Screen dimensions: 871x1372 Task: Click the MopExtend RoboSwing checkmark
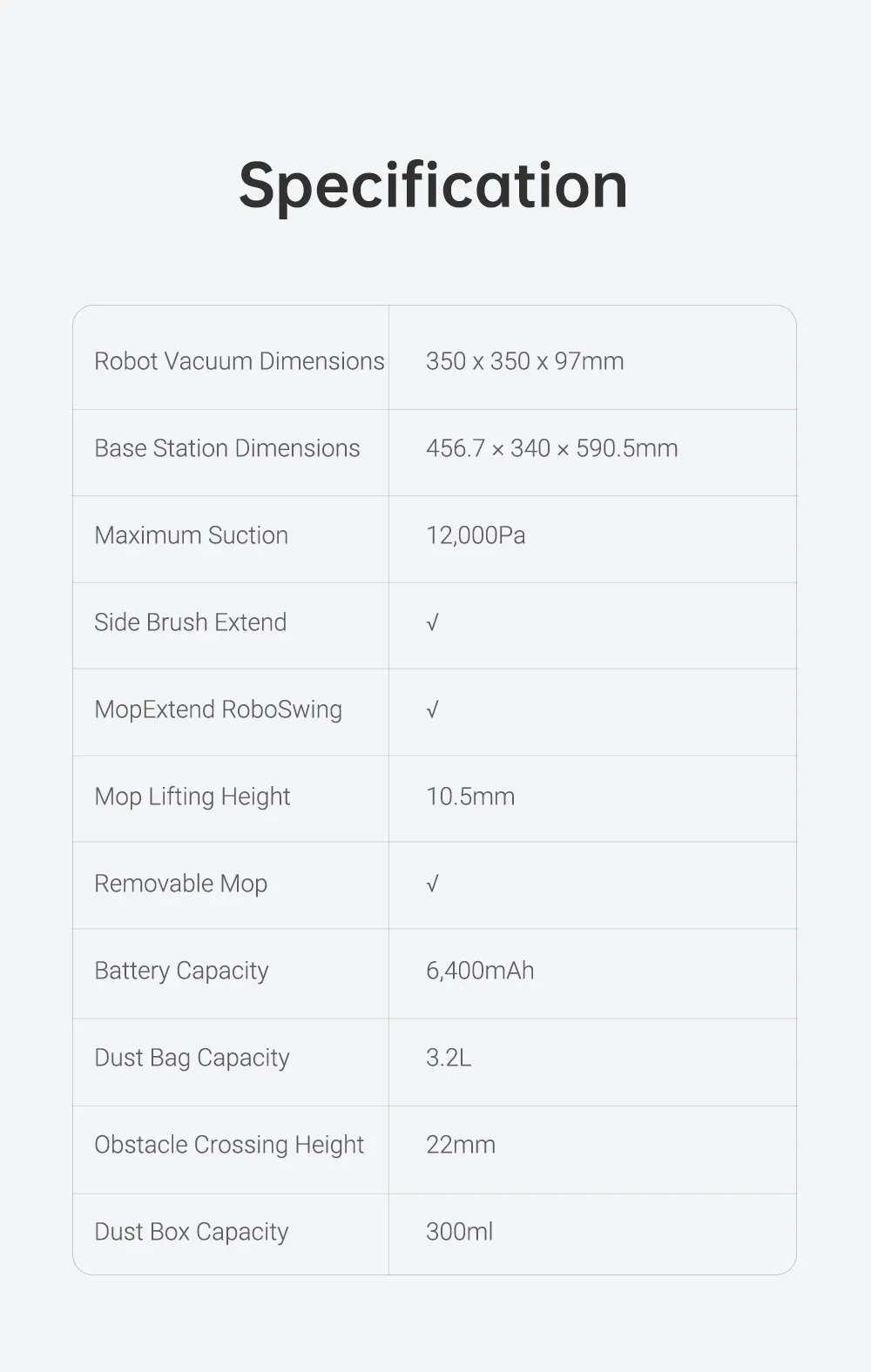click(x=432, y=710)
